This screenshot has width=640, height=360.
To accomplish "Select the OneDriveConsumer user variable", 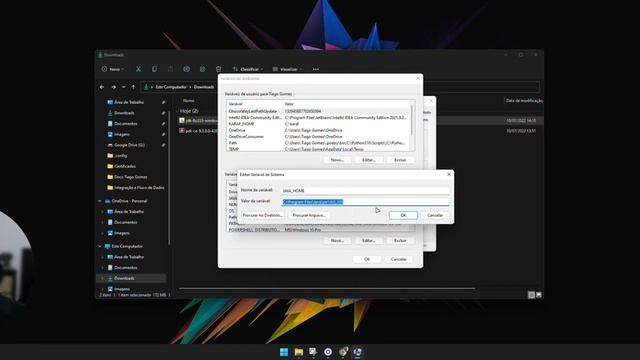I will point(318,137).
